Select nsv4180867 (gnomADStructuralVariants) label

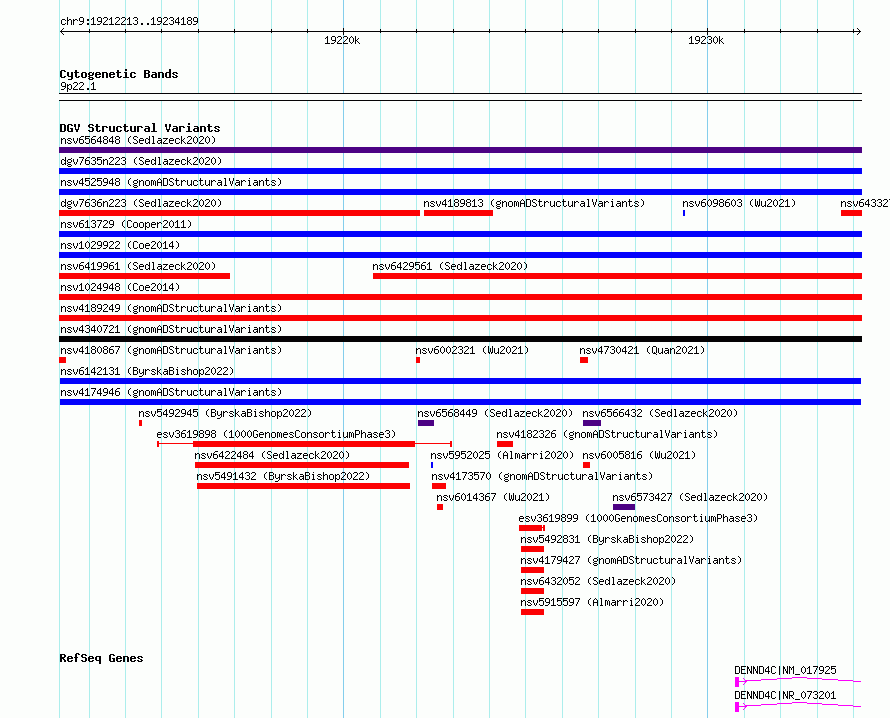click(x=171, y=350)
